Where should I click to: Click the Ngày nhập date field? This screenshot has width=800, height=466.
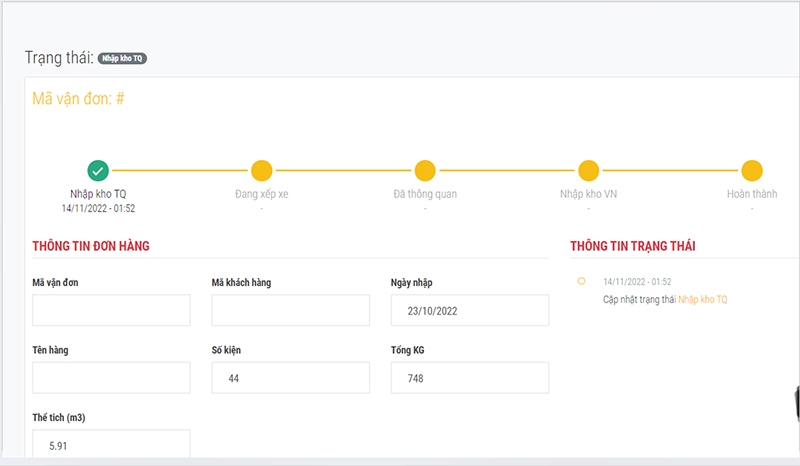coord(470,310)
